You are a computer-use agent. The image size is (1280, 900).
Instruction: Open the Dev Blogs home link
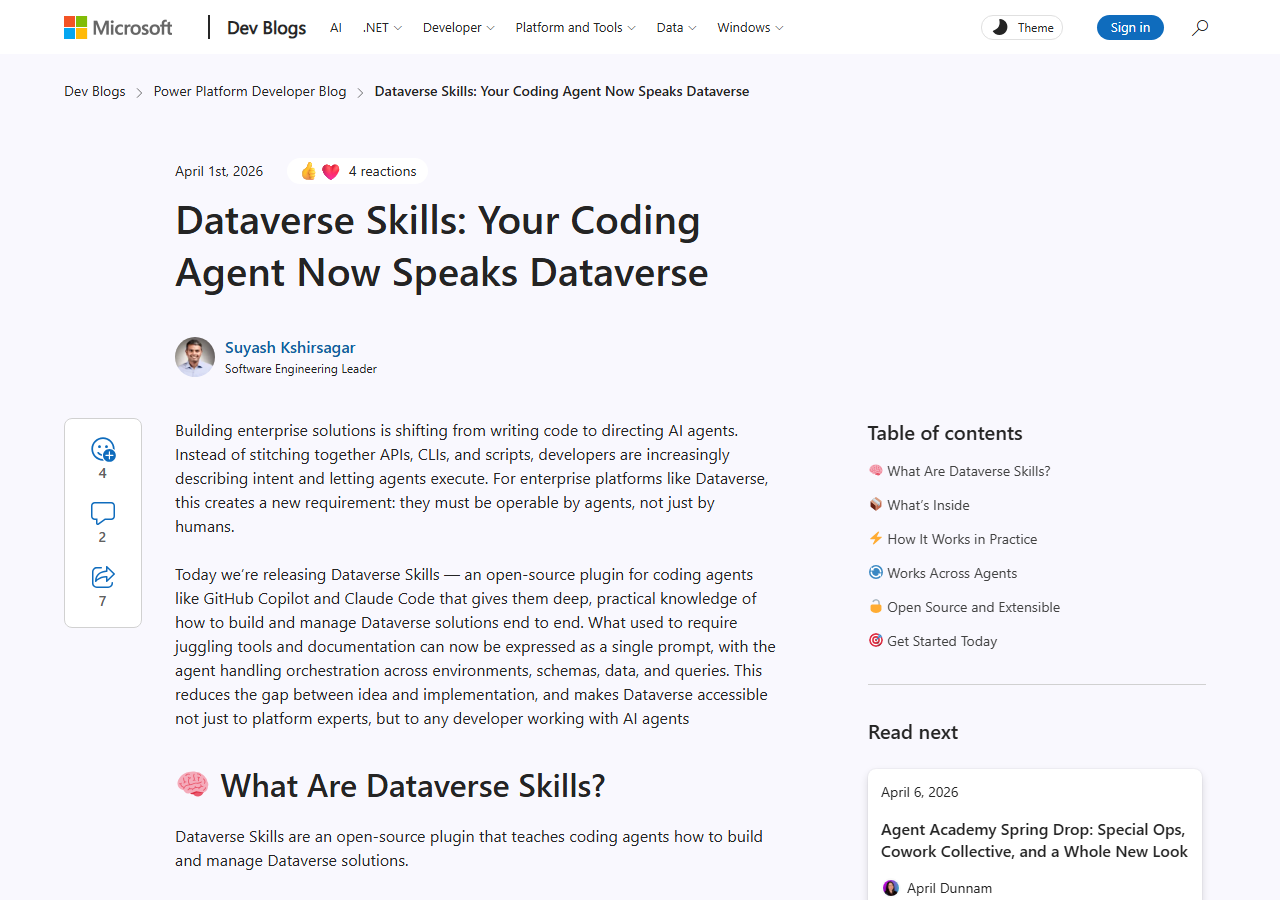click(x=266, y=27)
